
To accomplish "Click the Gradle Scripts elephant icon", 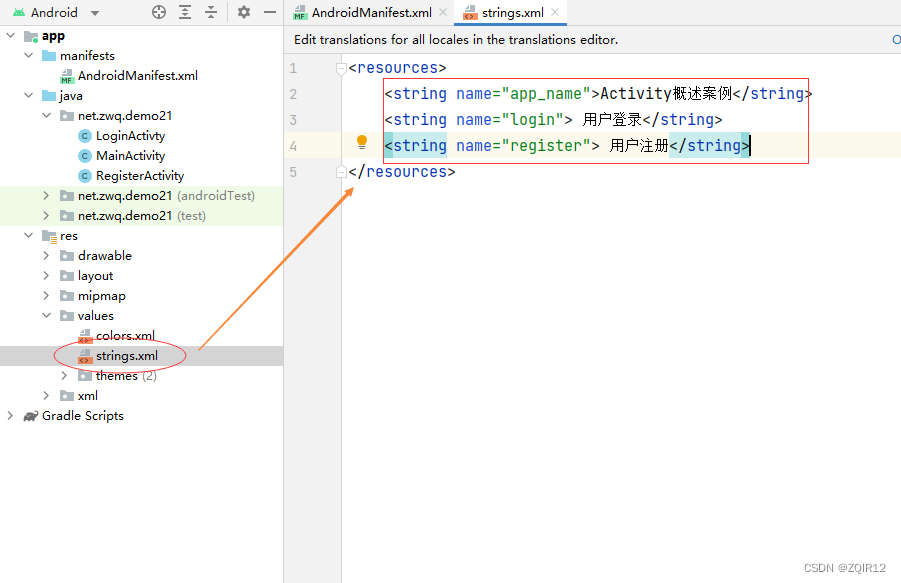I will coord(31,416).
